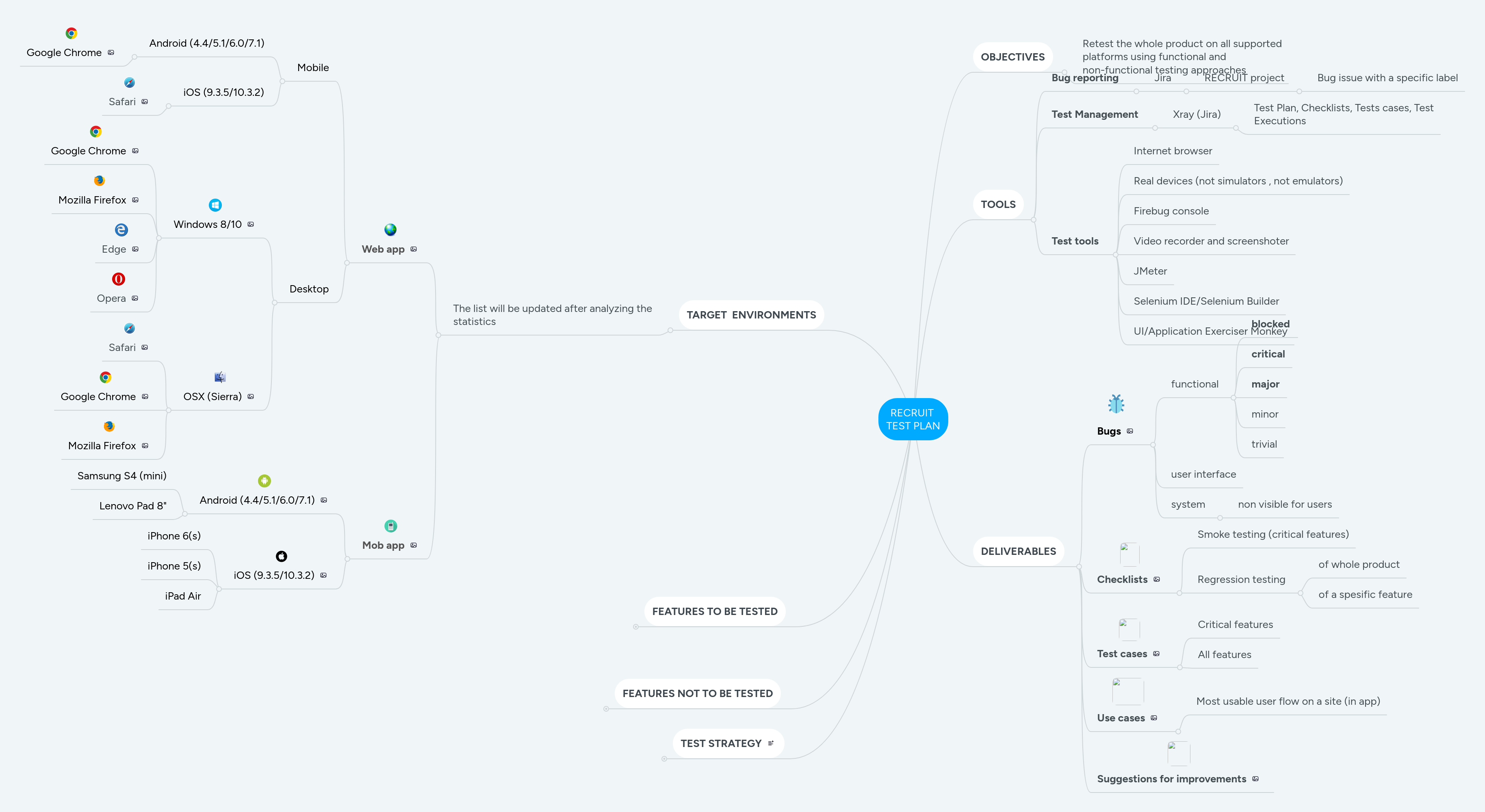This screenshot has height=812, width=1485.
Task: Click the blue bug icon above Bugs
Action: coord(1116,404)
